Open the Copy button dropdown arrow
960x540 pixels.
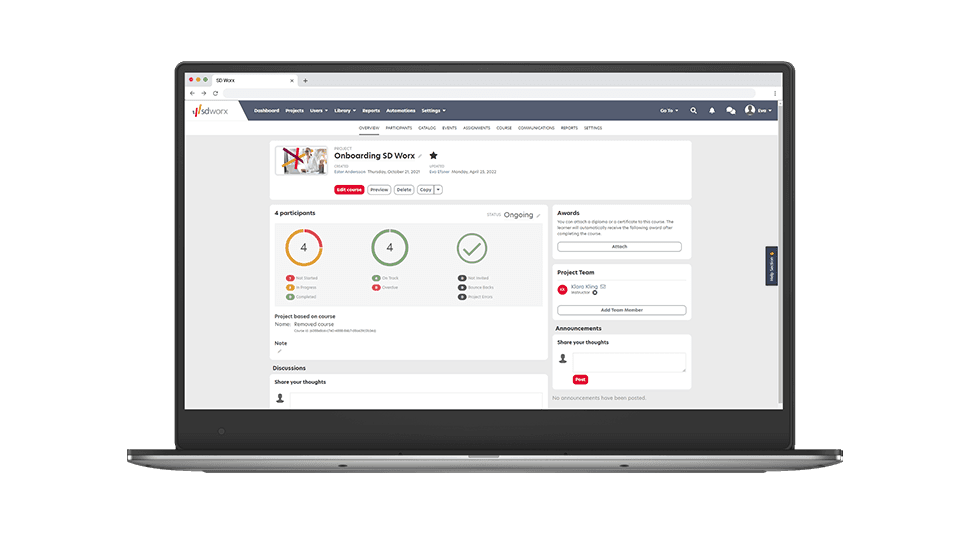438,190
